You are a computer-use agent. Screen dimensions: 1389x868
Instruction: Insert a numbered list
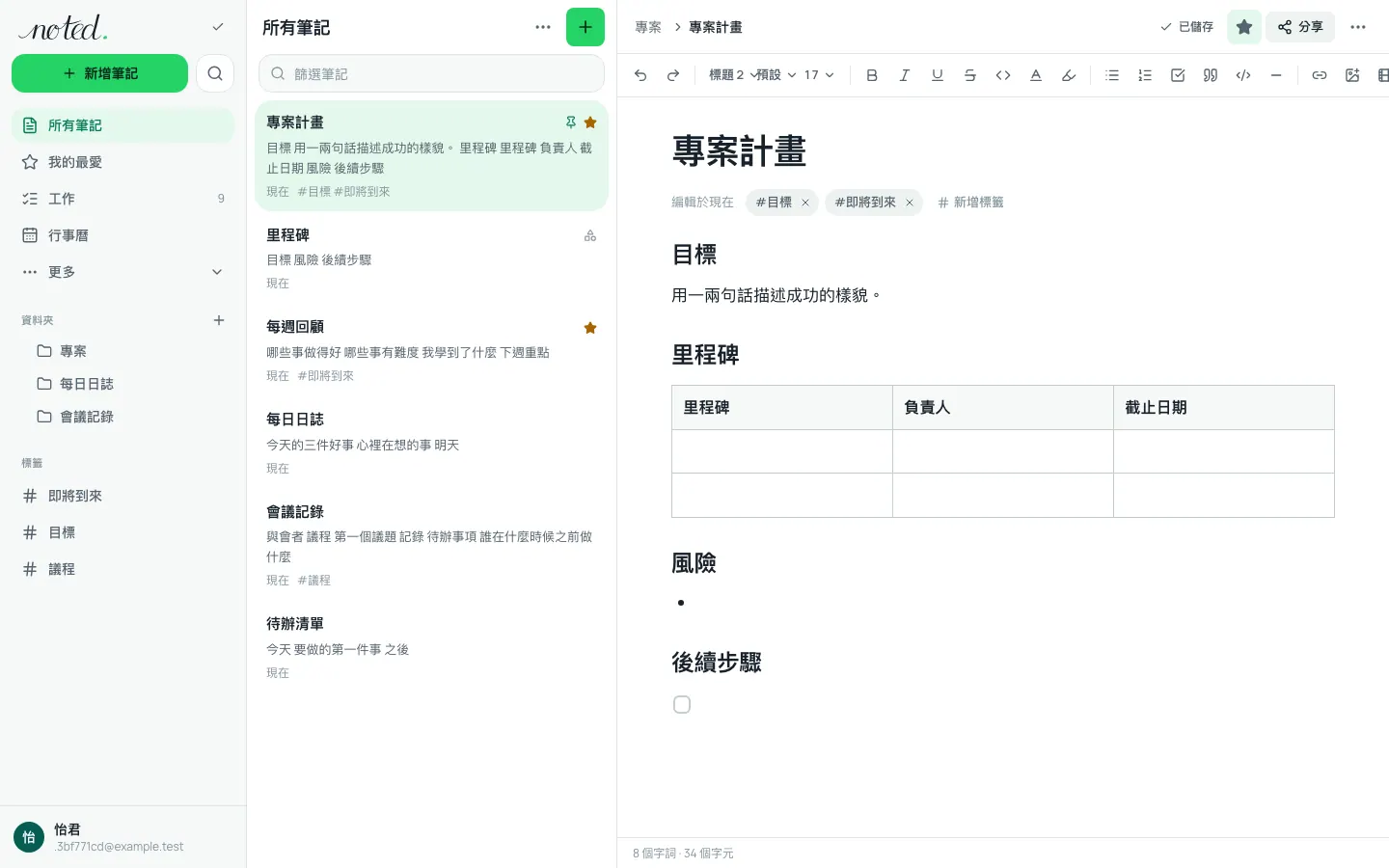[x=1145, y=75]
